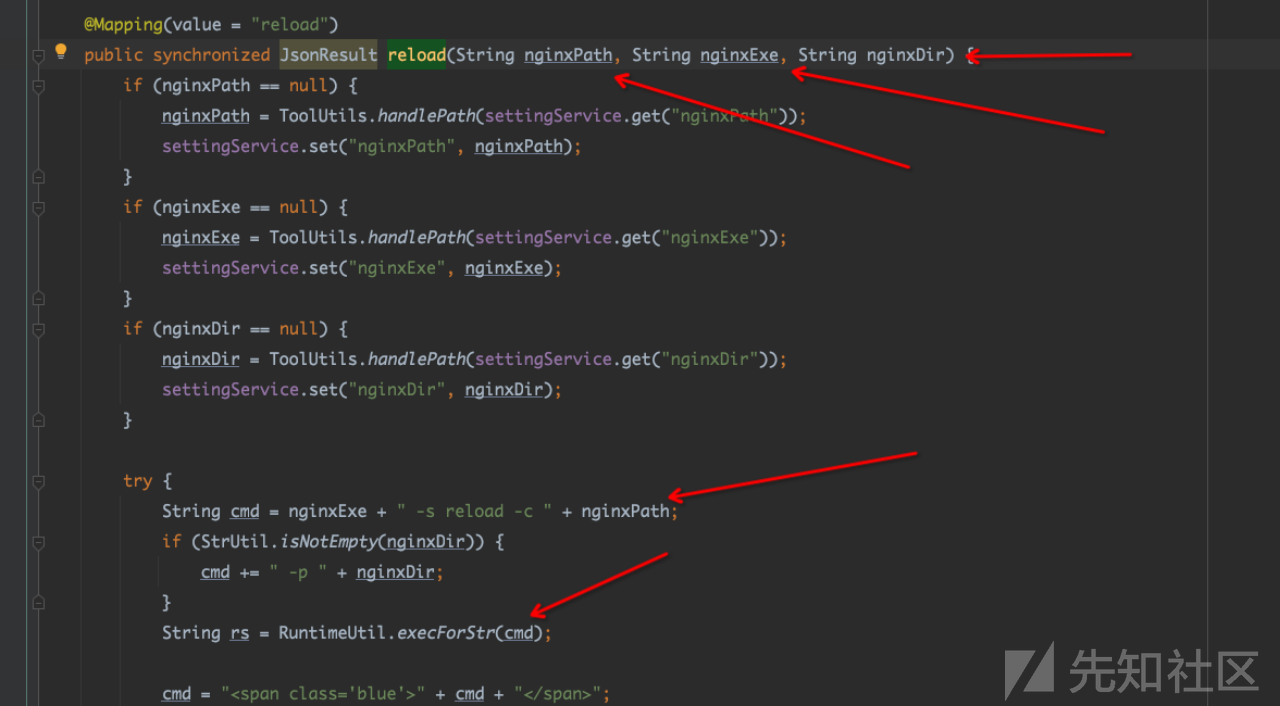Click the public keyword
1280x706 pixels.
pos(113,55)
